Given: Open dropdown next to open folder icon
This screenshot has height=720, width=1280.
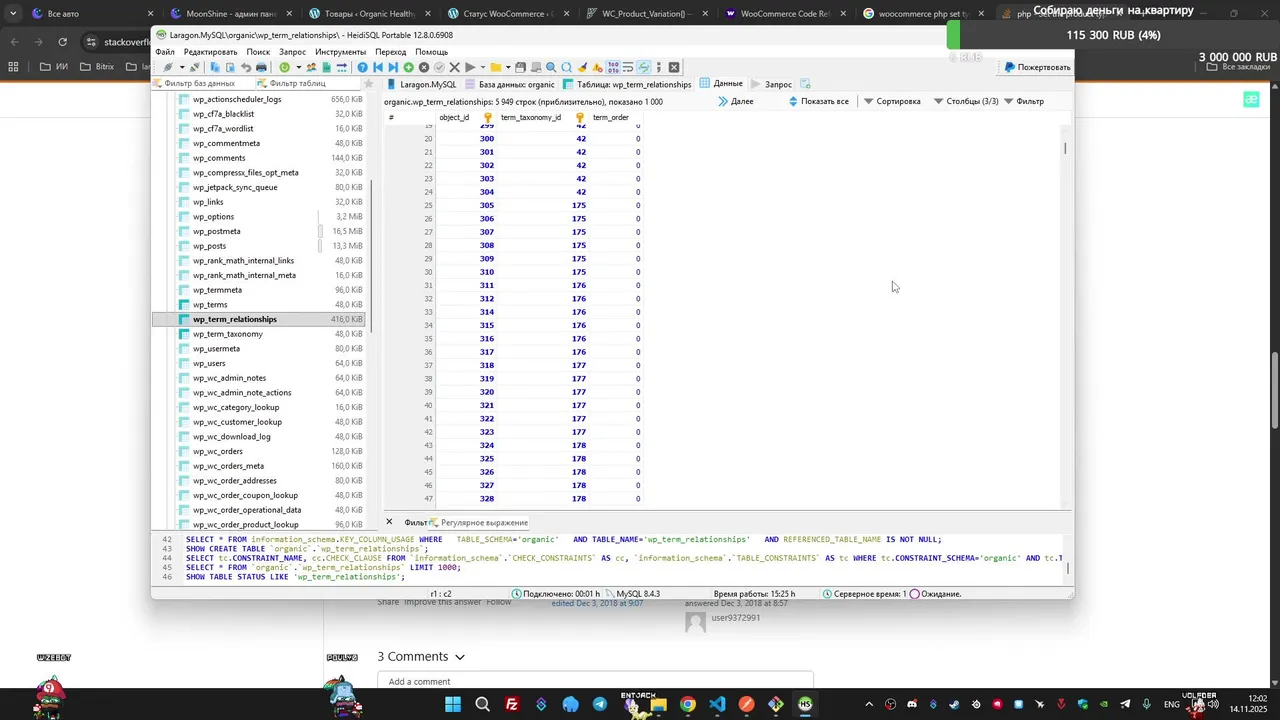Looking at the screenshot, I should [x=508, y=67].
